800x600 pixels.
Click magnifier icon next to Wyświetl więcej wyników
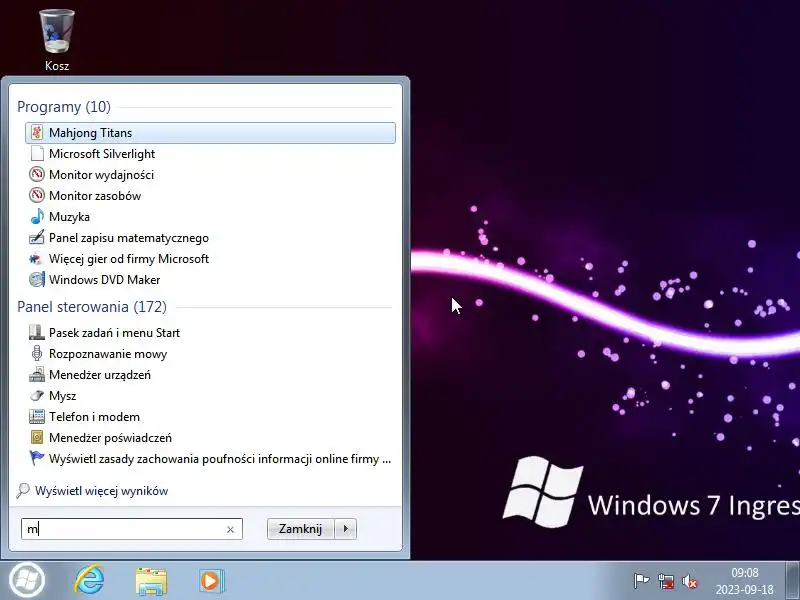click(x=23, y=491)
